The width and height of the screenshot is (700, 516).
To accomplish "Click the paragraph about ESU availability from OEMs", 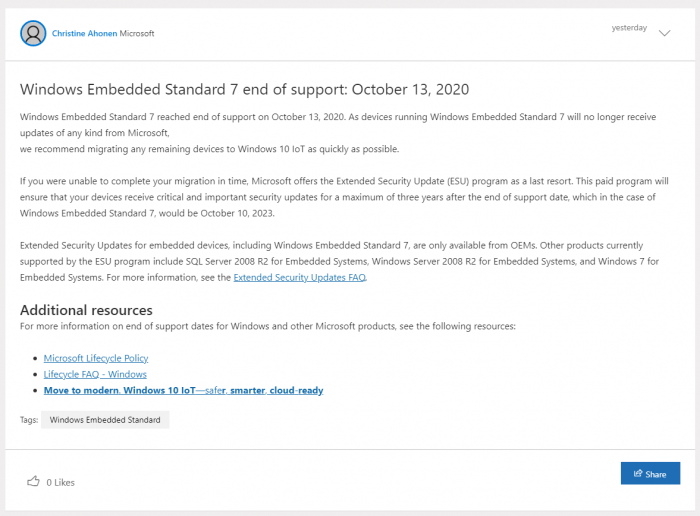I will click(340, 261).
